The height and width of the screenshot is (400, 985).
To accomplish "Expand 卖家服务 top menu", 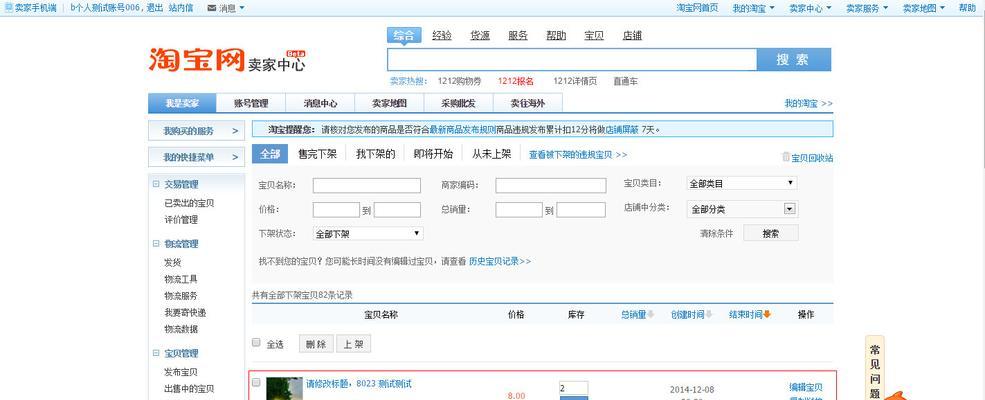I will [867, 8].
